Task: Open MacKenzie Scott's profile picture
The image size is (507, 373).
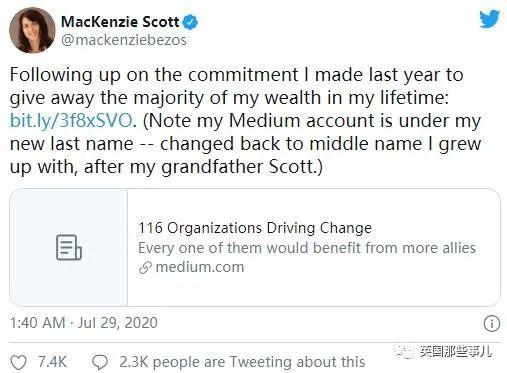Action: [32, 30]
